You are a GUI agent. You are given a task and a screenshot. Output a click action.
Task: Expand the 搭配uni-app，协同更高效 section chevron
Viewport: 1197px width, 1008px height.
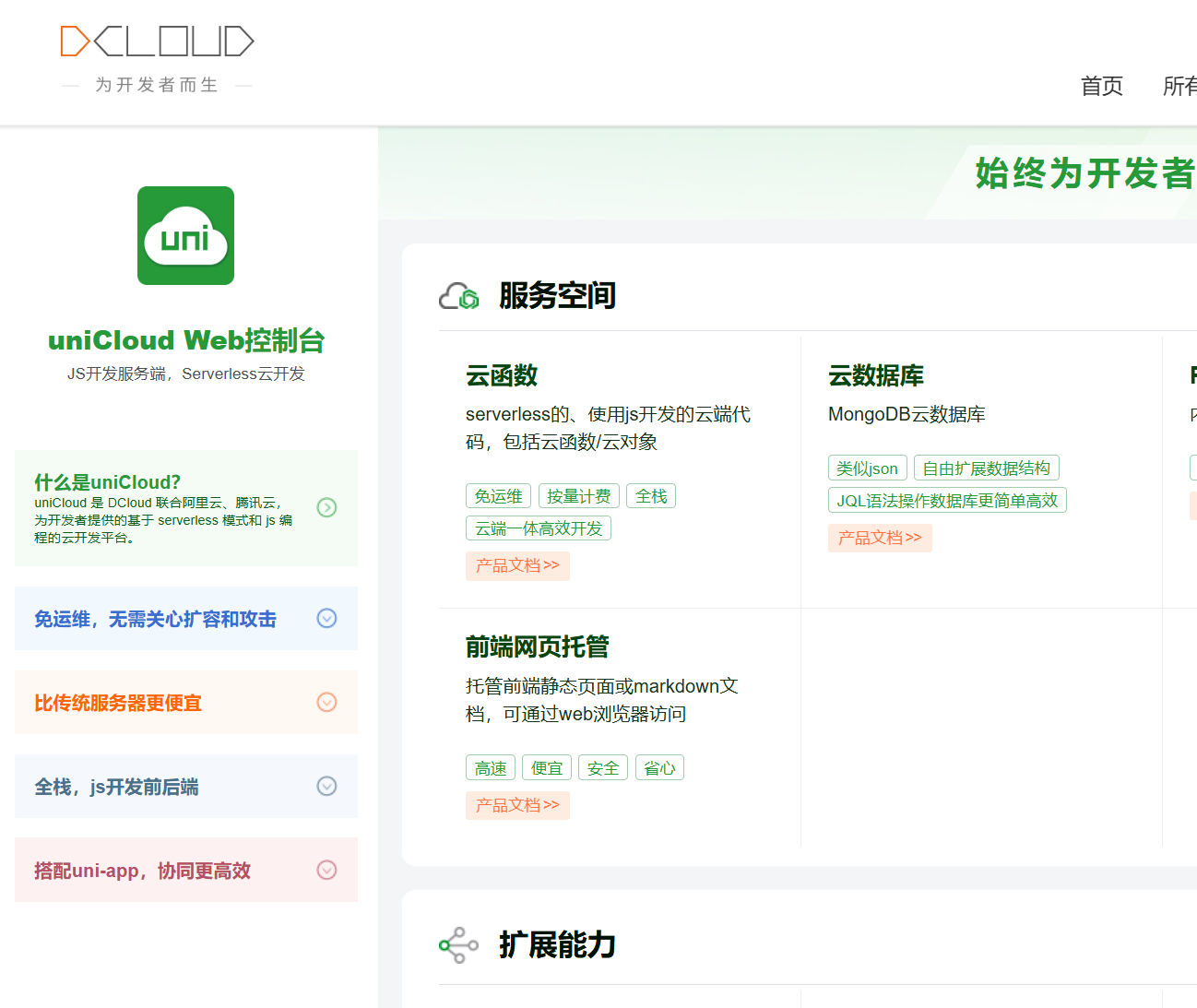pyautogui.click(x=326, y=870)
